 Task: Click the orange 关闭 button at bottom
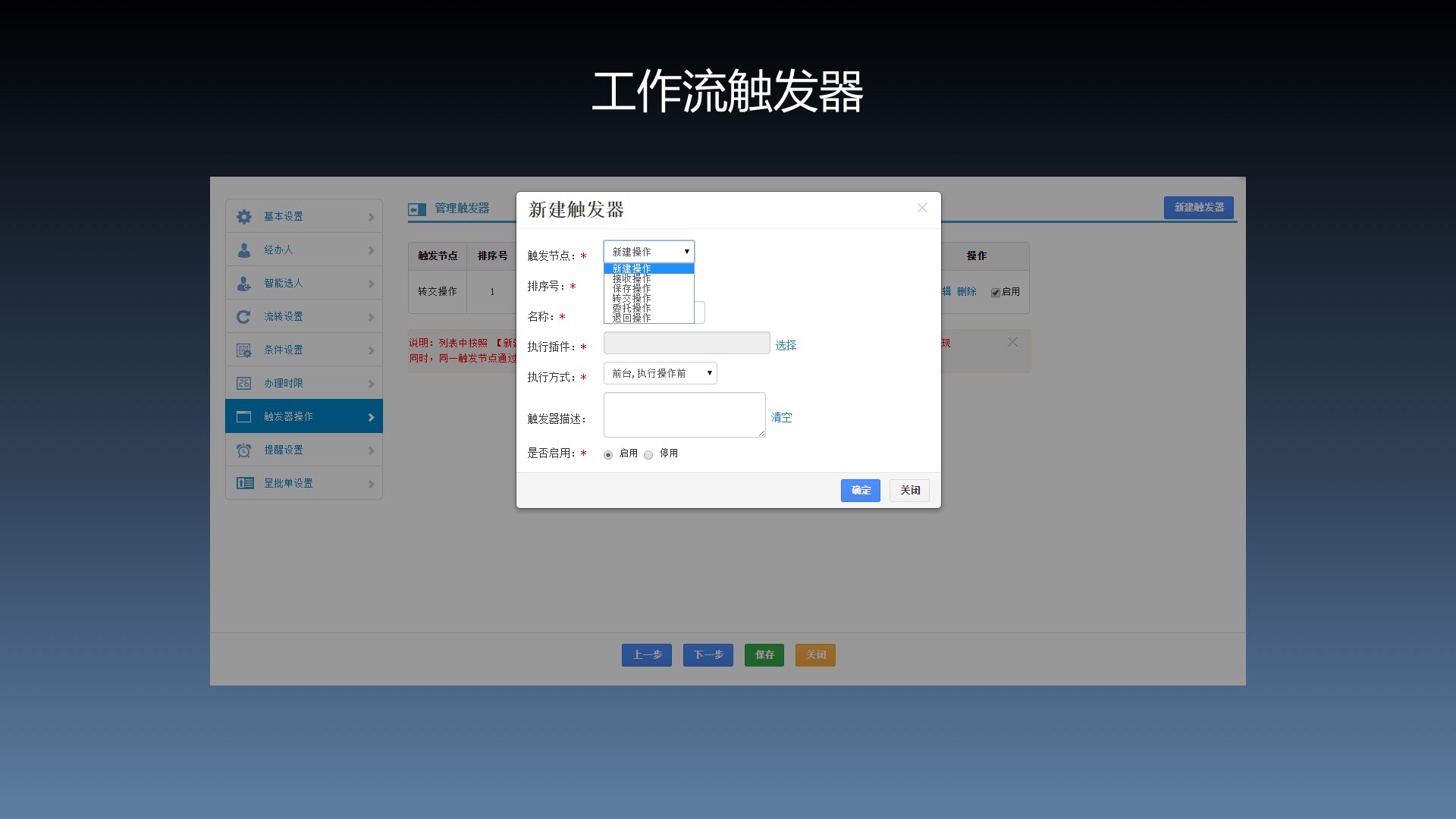(816, 655)
